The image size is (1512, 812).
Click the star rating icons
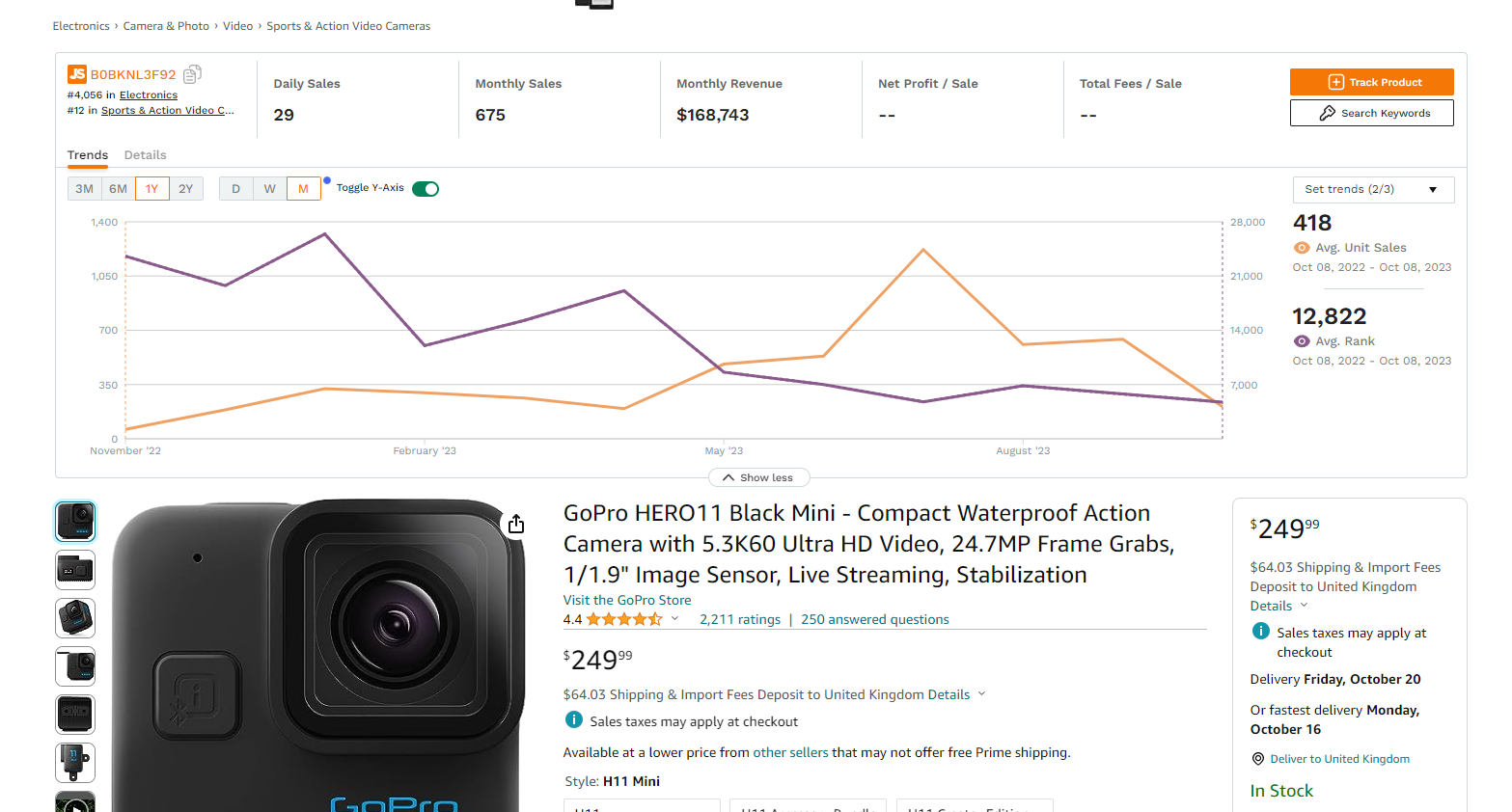pos(623,619)
